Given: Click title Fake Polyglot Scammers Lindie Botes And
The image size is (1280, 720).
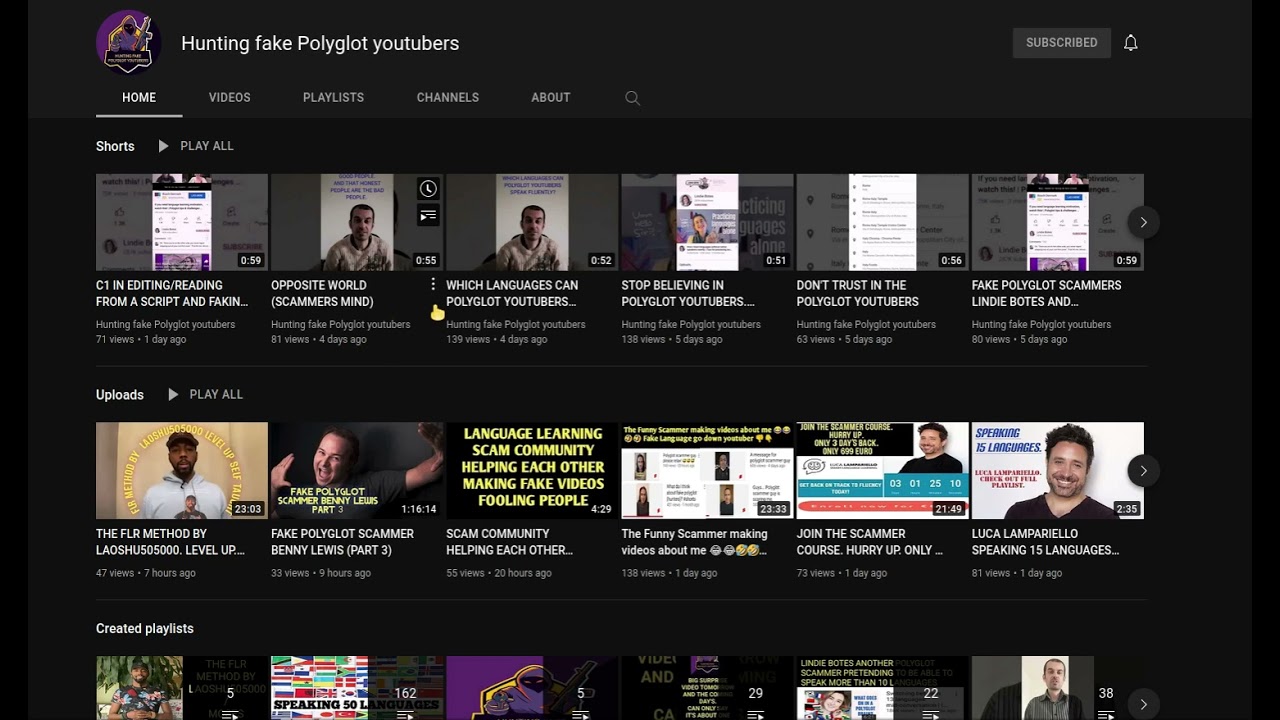Looking at the screenshot, I should (1047, 293).
